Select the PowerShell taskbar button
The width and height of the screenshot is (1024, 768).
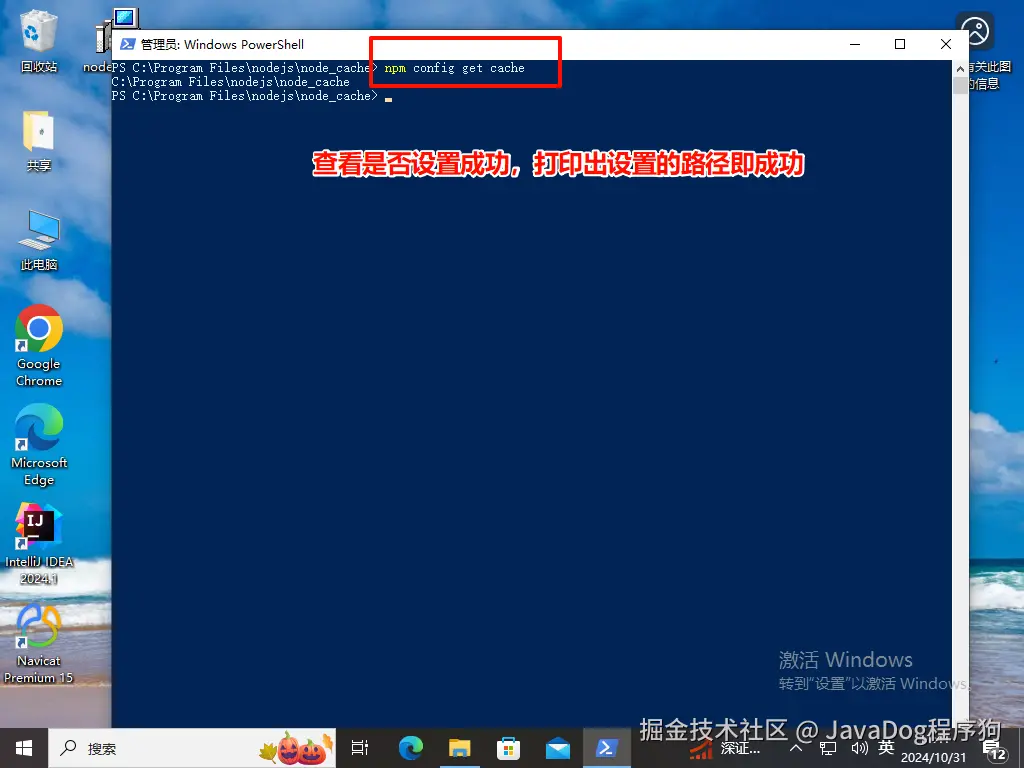tap(607, 748)
